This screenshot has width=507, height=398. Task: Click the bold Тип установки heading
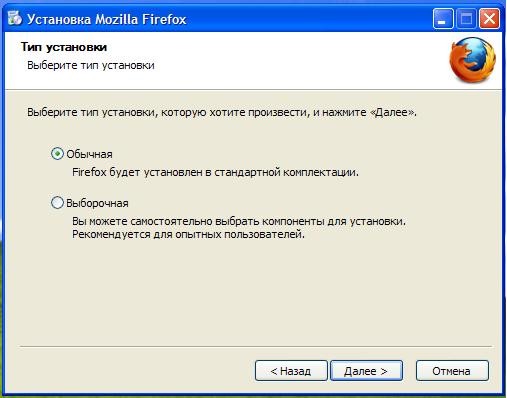click(x=64, y=47)
